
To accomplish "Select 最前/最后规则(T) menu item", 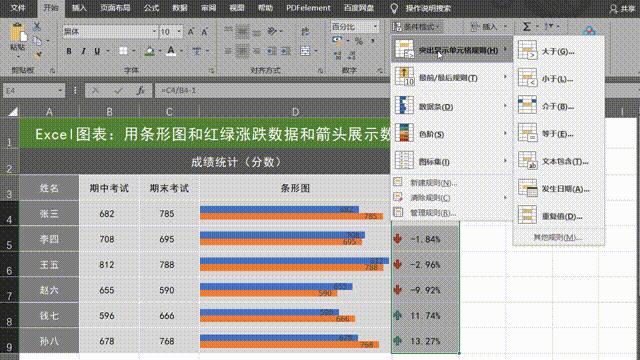I will (452, 77).
